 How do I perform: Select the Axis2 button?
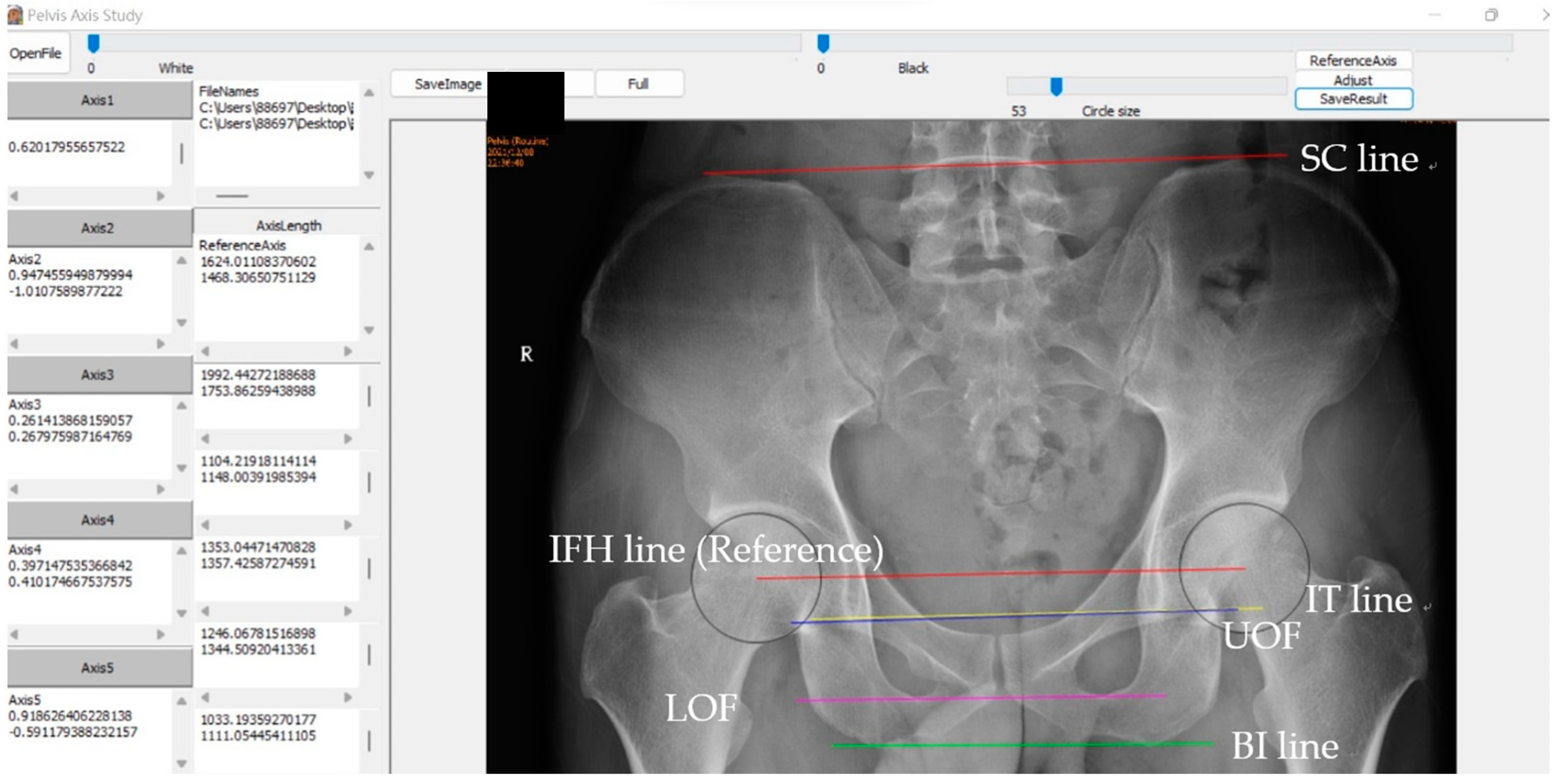98,228
